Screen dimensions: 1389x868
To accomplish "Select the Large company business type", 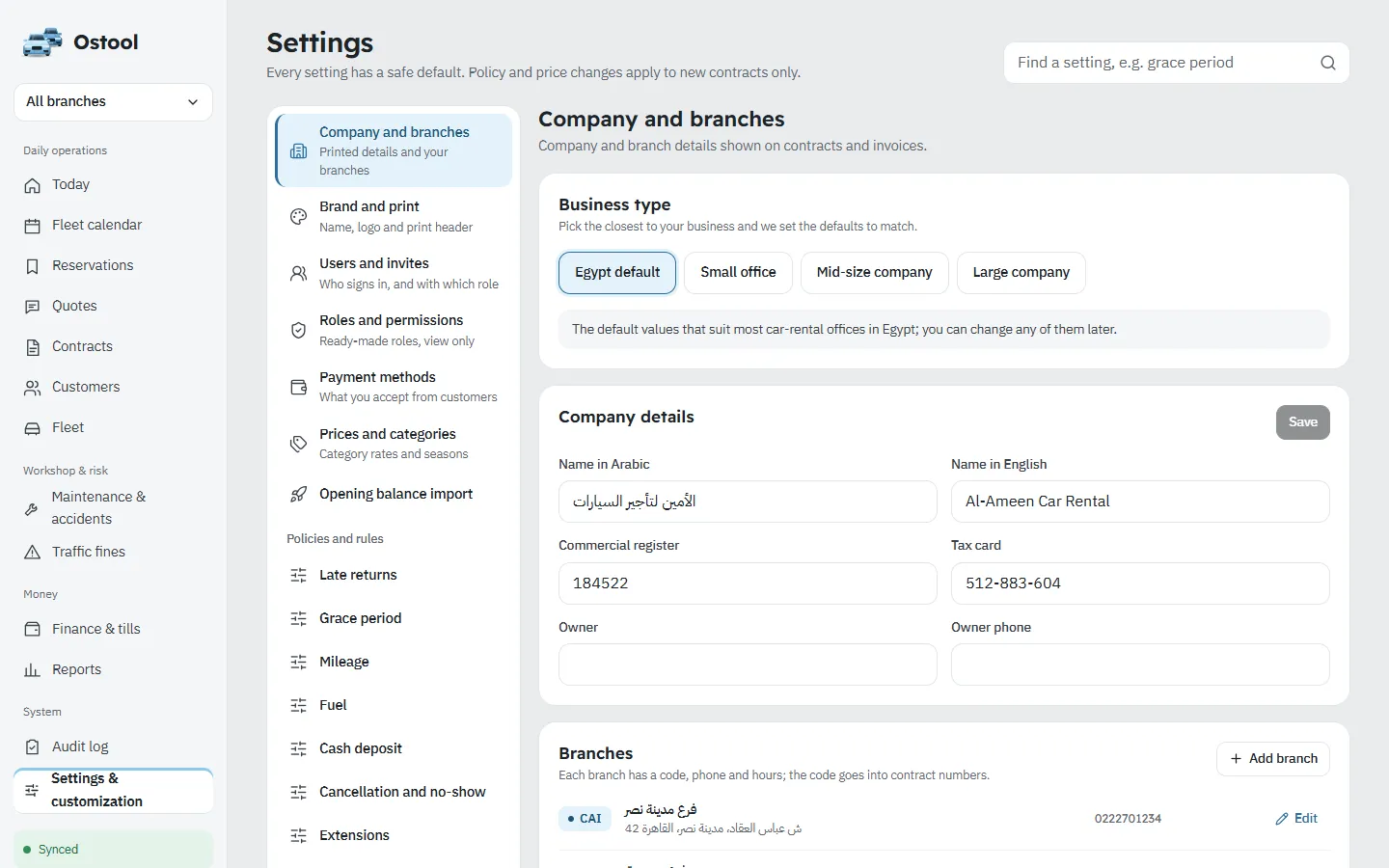I will click(1021, 273).
